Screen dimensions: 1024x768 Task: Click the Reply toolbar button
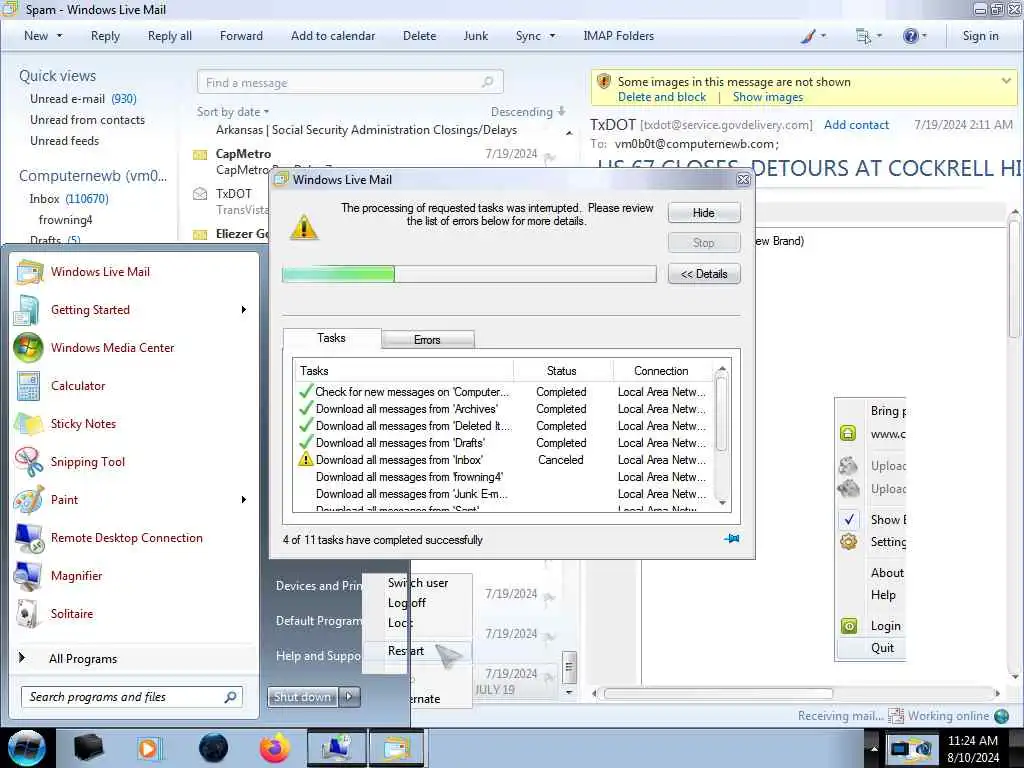tap(105, 36)
